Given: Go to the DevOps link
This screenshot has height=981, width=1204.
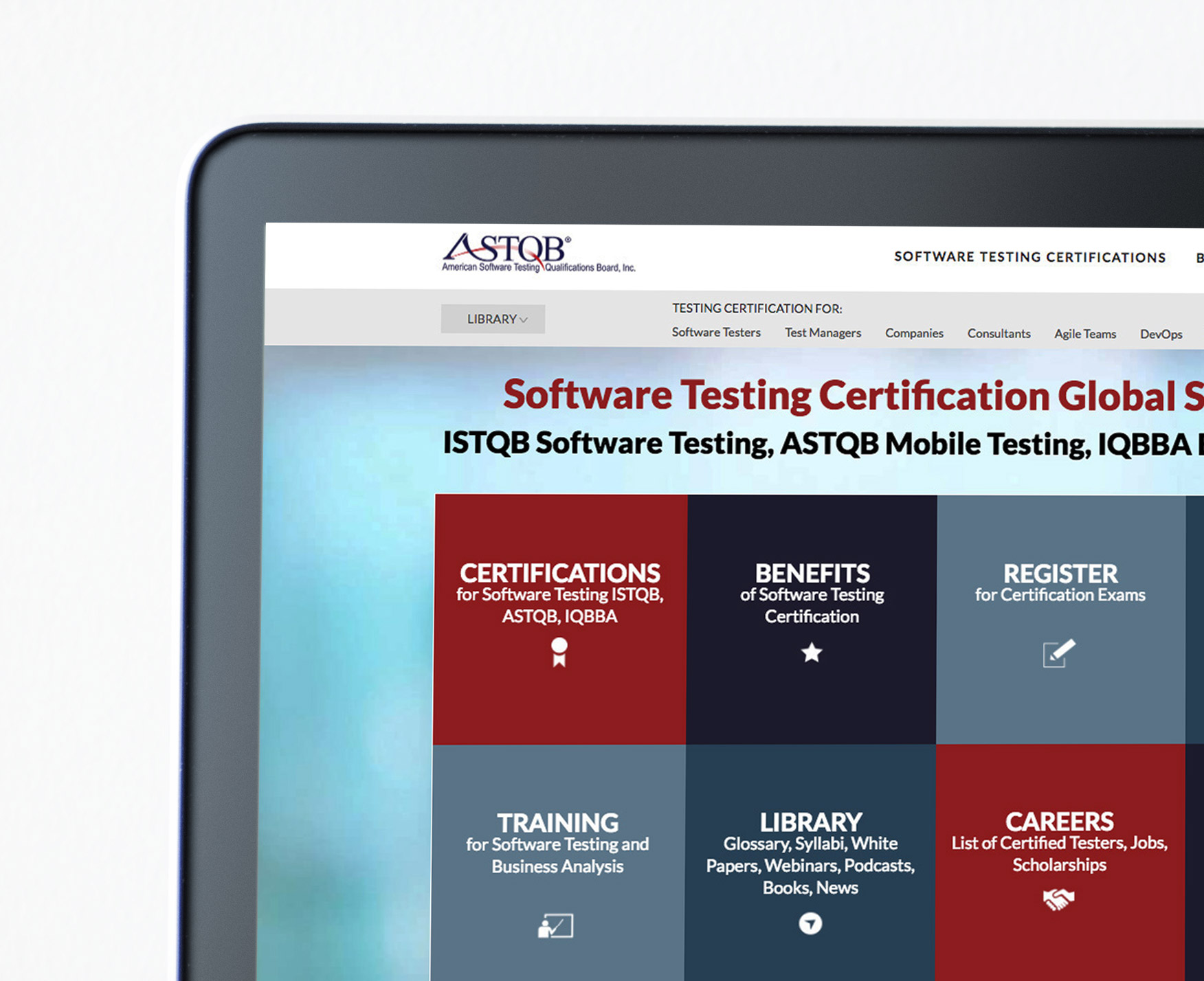Looking at the screenshot, I should 1161,335.
